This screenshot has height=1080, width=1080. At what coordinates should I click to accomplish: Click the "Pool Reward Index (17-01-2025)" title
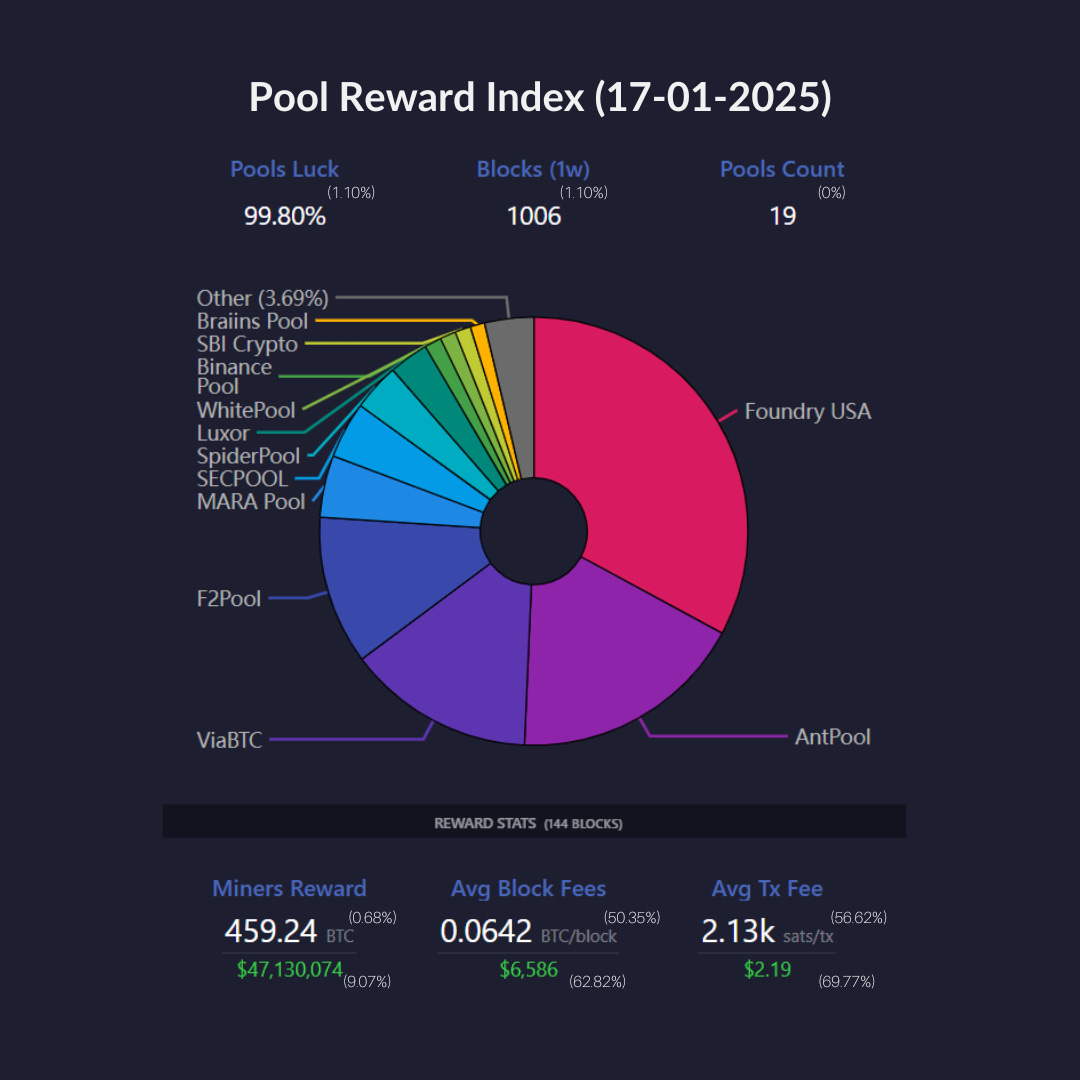(x=540, y=96)
